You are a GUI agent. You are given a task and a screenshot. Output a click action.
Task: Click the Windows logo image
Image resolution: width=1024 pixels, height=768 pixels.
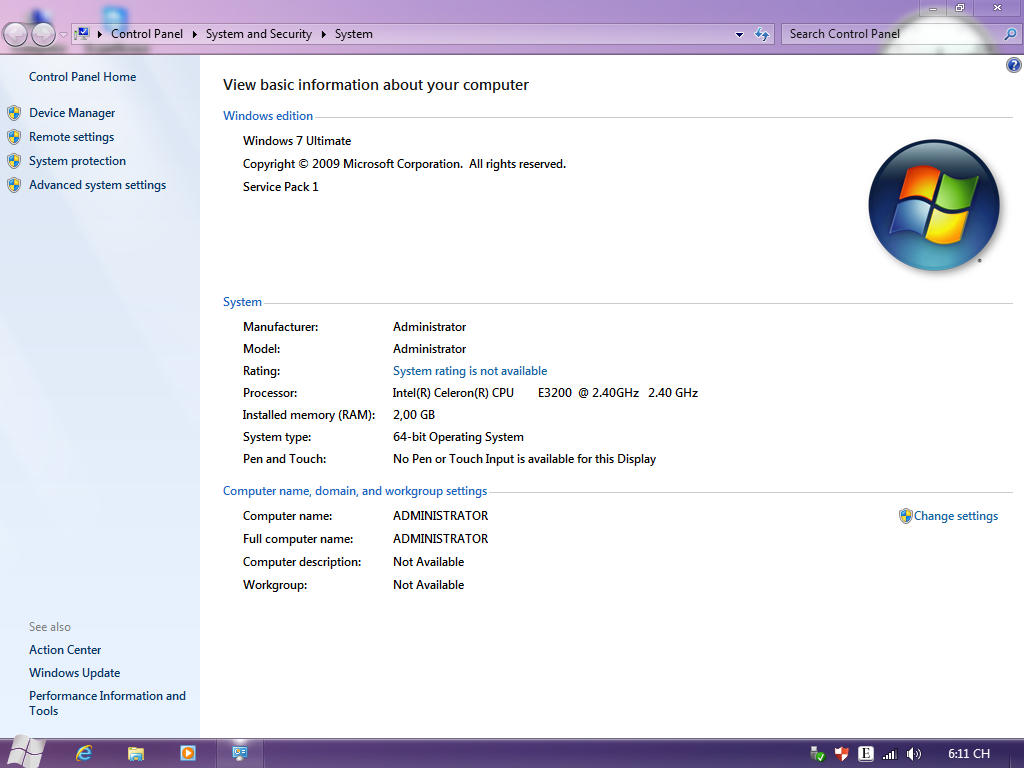tap(934, 205)
